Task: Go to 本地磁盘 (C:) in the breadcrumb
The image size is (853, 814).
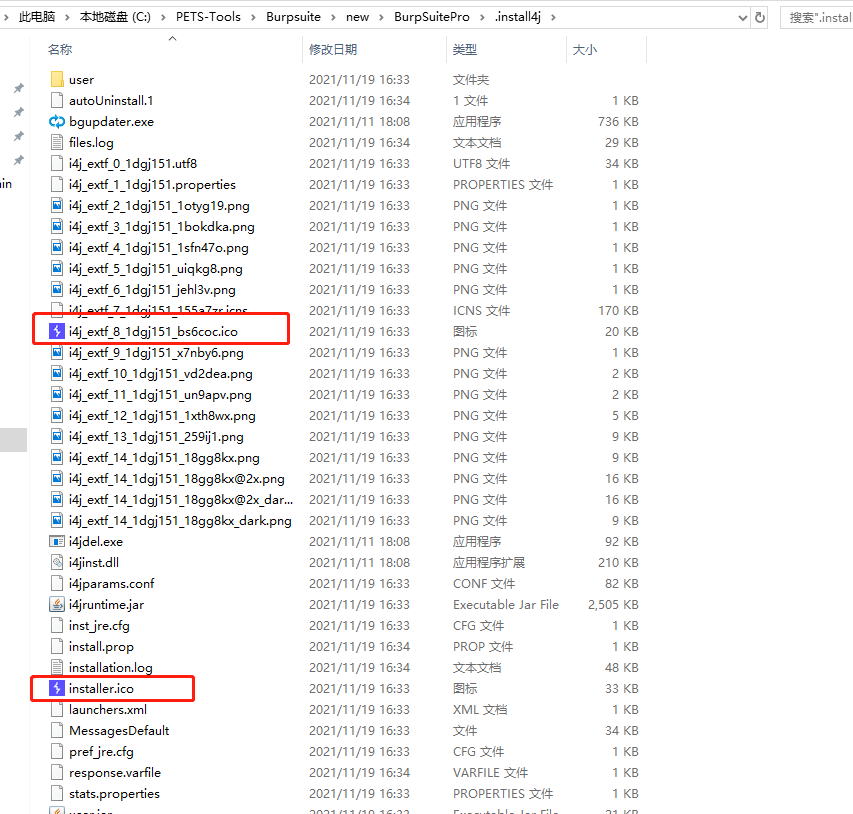Action: tap(115, 17)
